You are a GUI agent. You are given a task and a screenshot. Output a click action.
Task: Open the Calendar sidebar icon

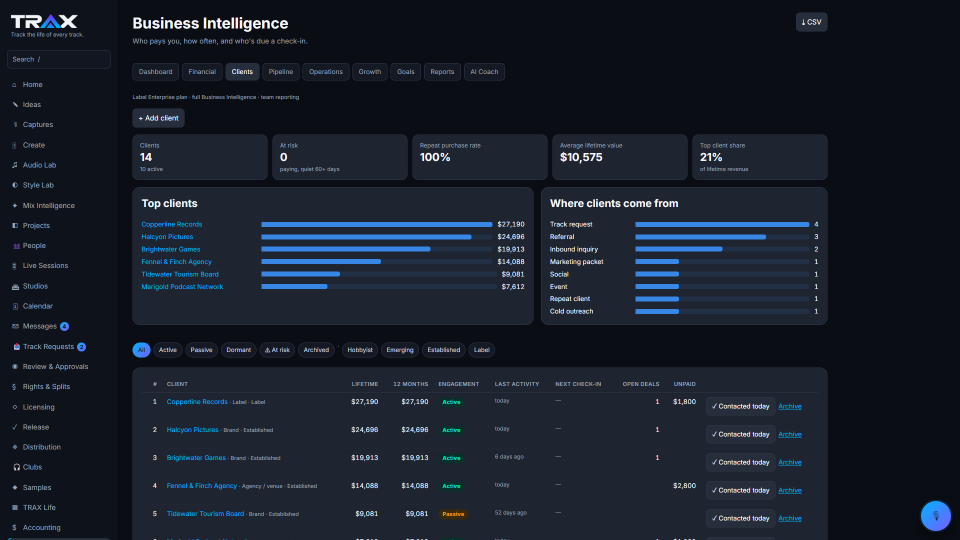coord(15,306)
